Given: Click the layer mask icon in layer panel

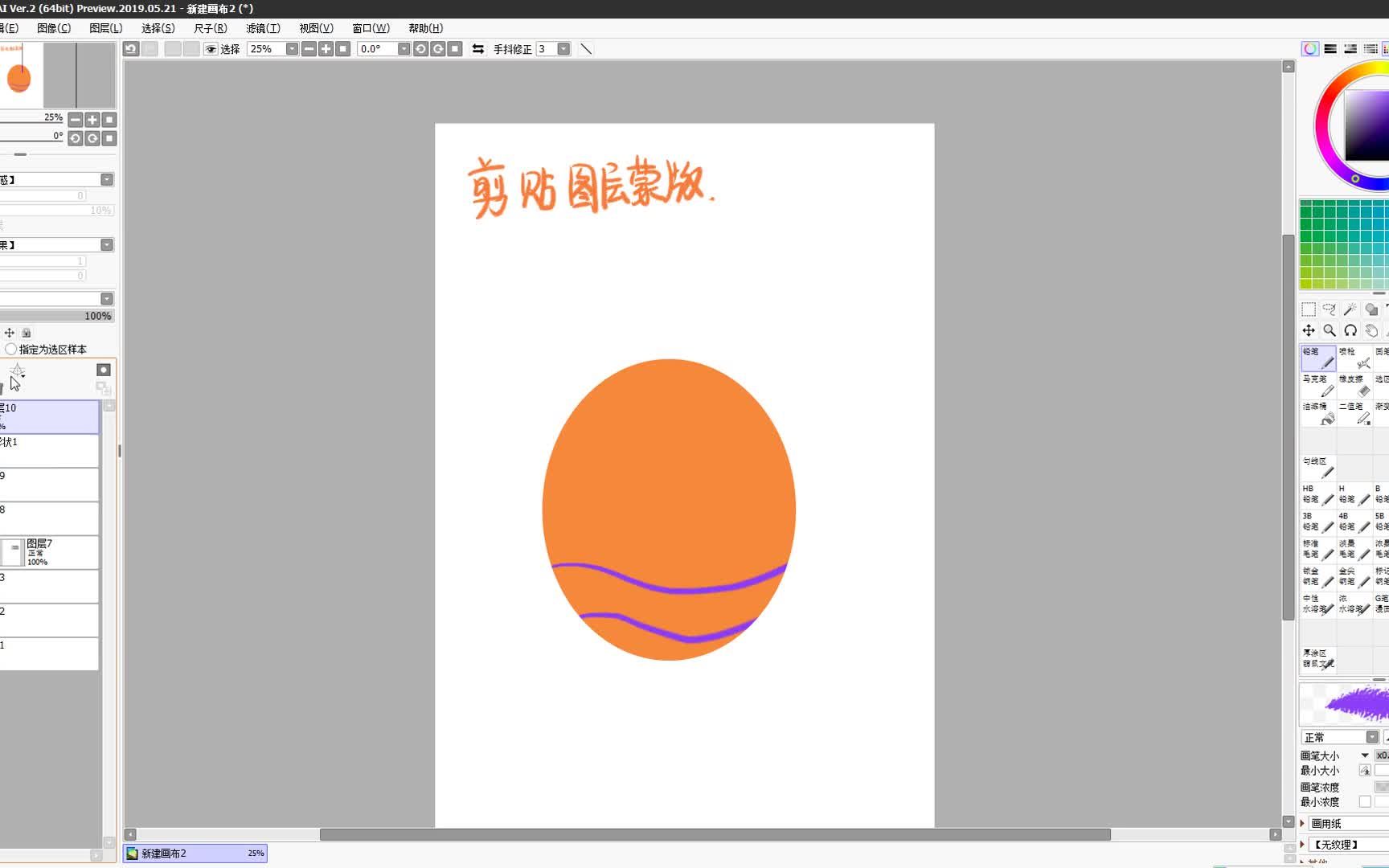Looking at the screenshot, I should (x=104, y=370).
